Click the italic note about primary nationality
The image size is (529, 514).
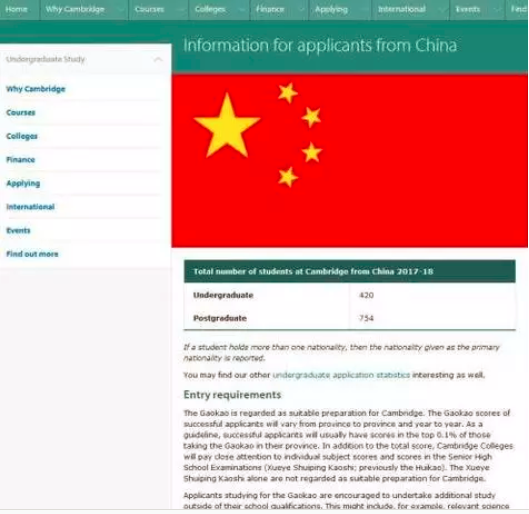click(x=341, y=352)
